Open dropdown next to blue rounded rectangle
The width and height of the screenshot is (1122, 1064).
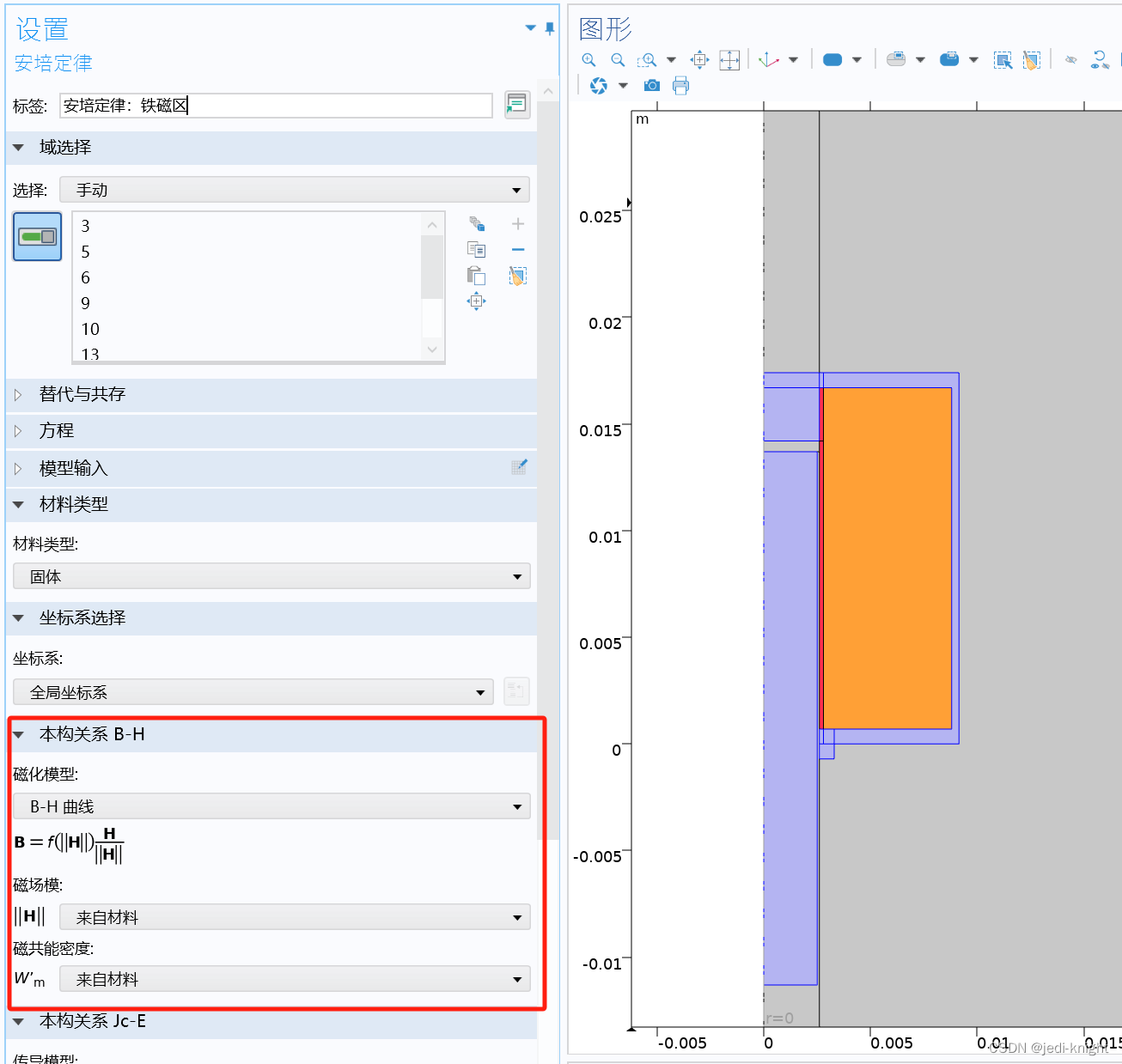pyautogui.click(x=857, y=60)
